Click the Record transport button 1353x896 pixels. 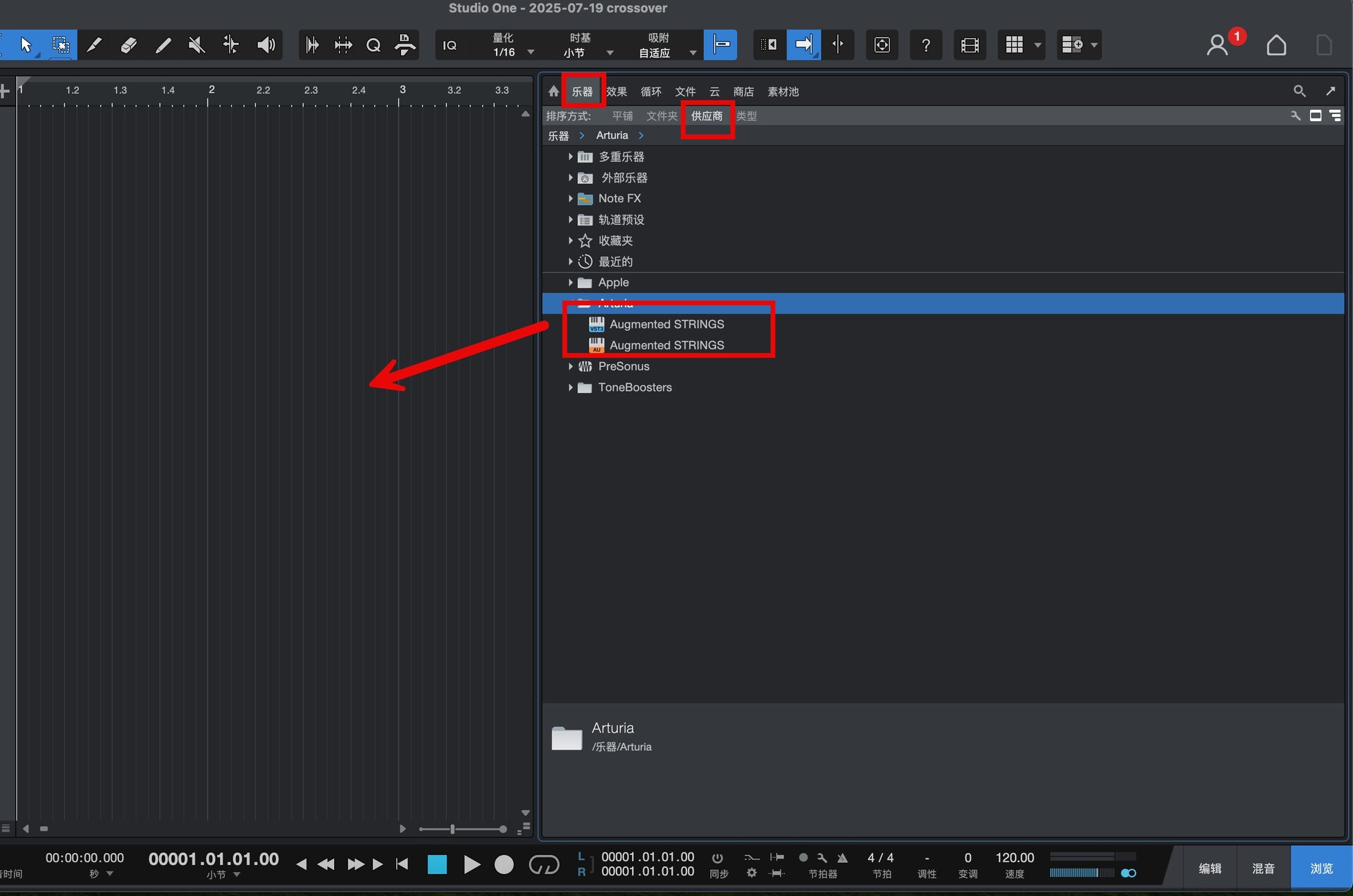point(504,864)
